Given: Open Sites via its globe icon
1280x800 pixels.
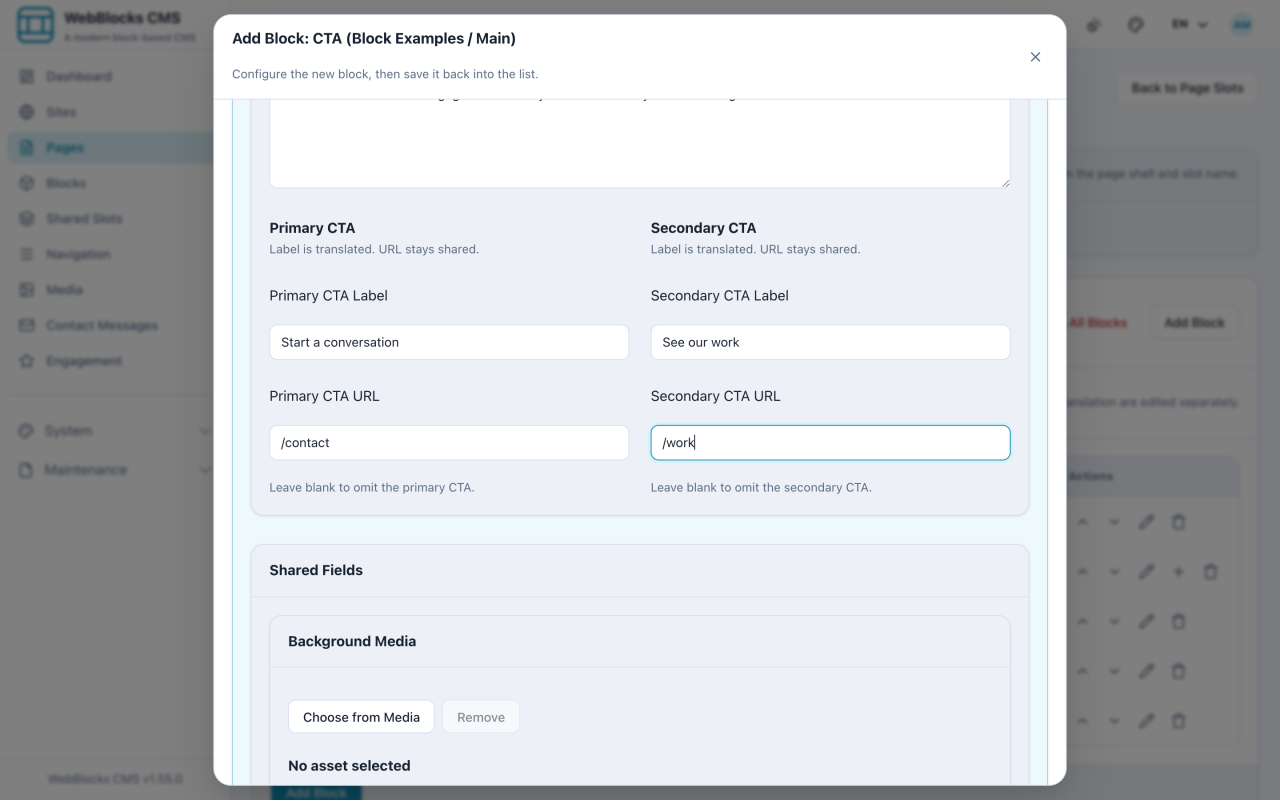Looking at the screenshot, I should coord(27,112).
